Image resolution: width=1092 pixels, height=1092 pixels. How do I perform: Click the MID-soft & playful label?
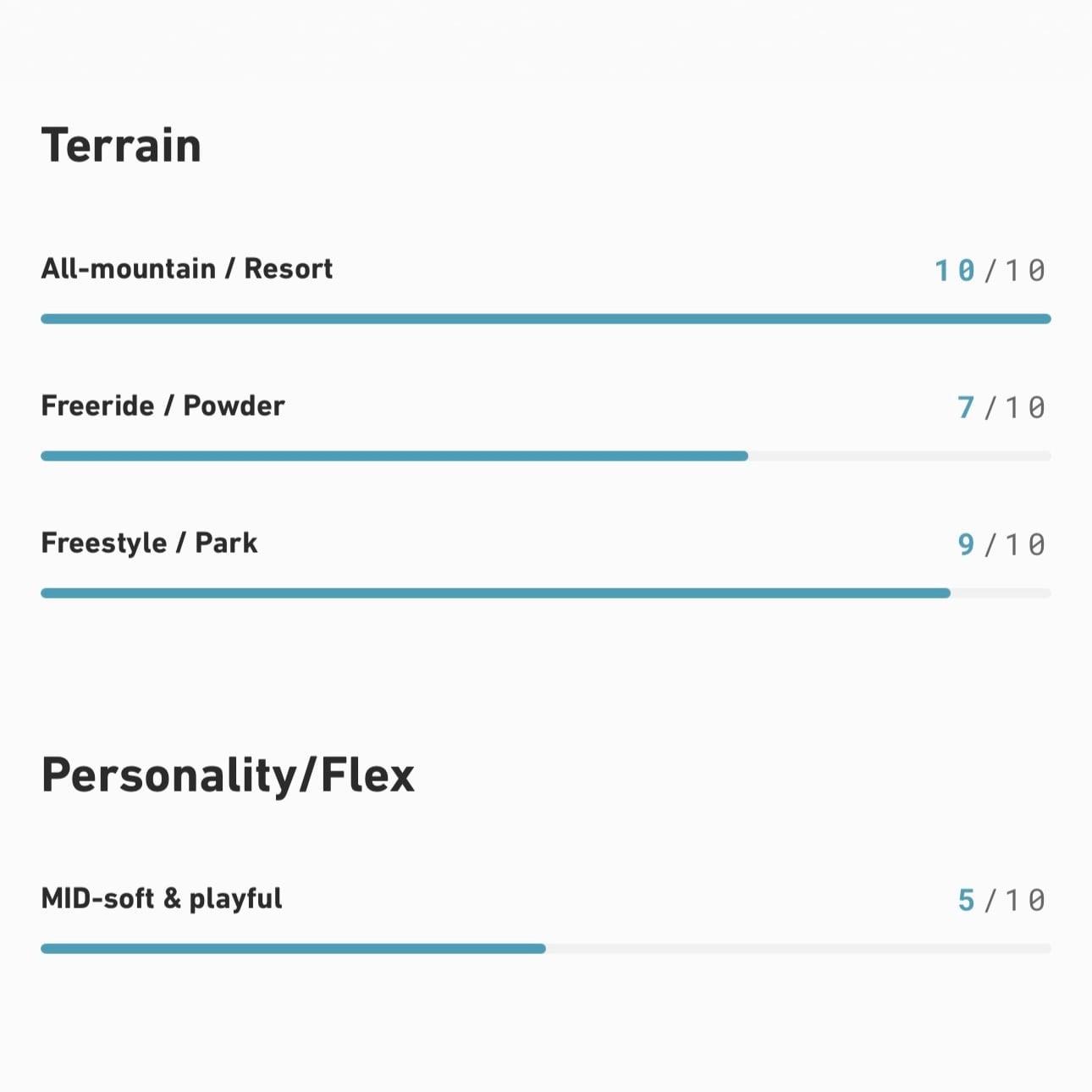coord(162,899)
